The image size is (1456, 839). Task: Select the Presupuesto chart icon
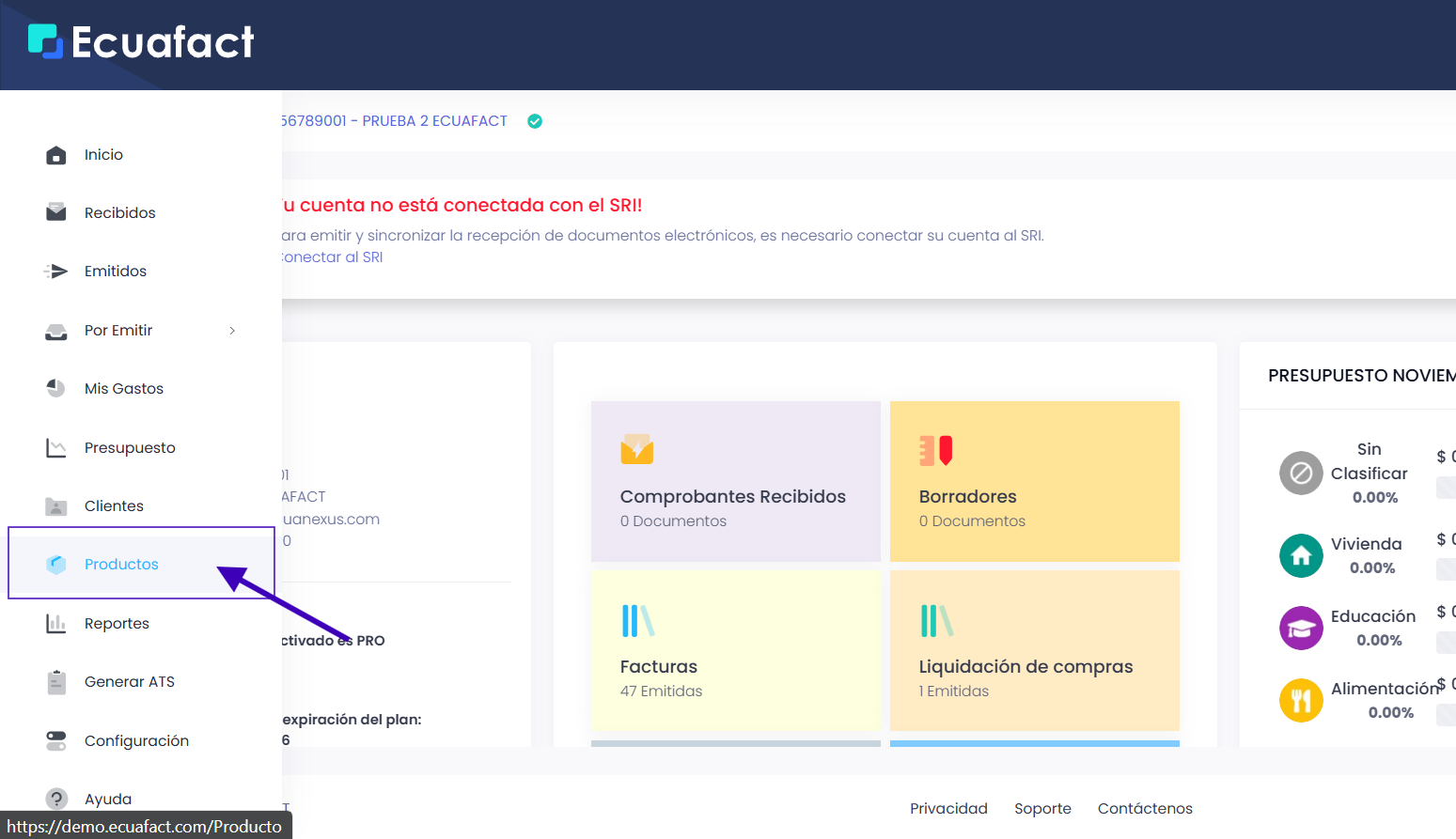pos(56,447)
